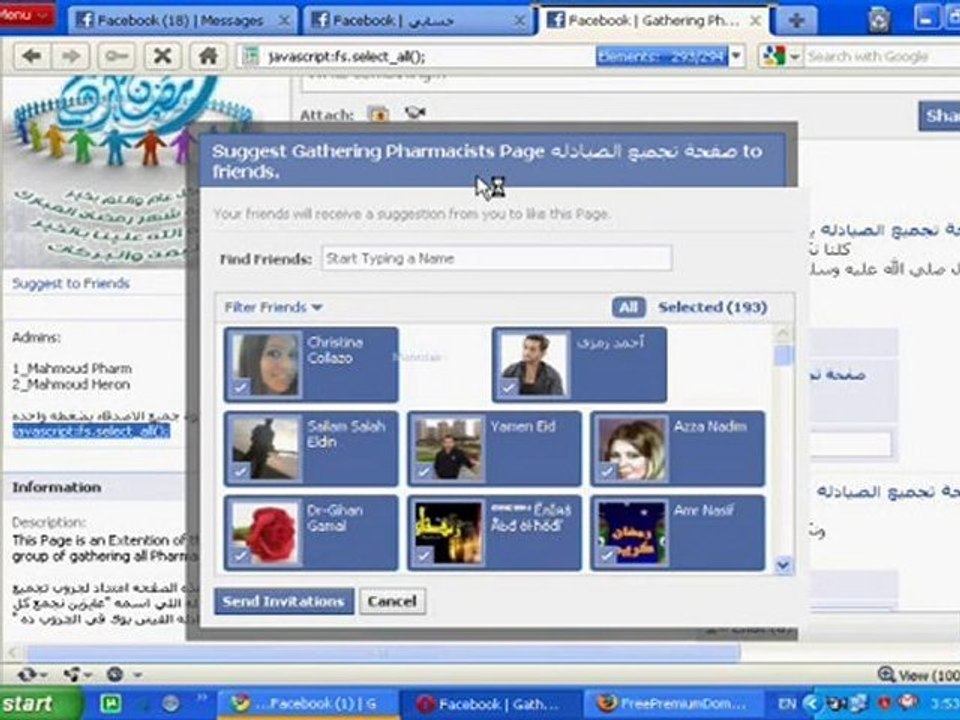
Task: Go forward with the forward arrow
Action: point(71,56)
